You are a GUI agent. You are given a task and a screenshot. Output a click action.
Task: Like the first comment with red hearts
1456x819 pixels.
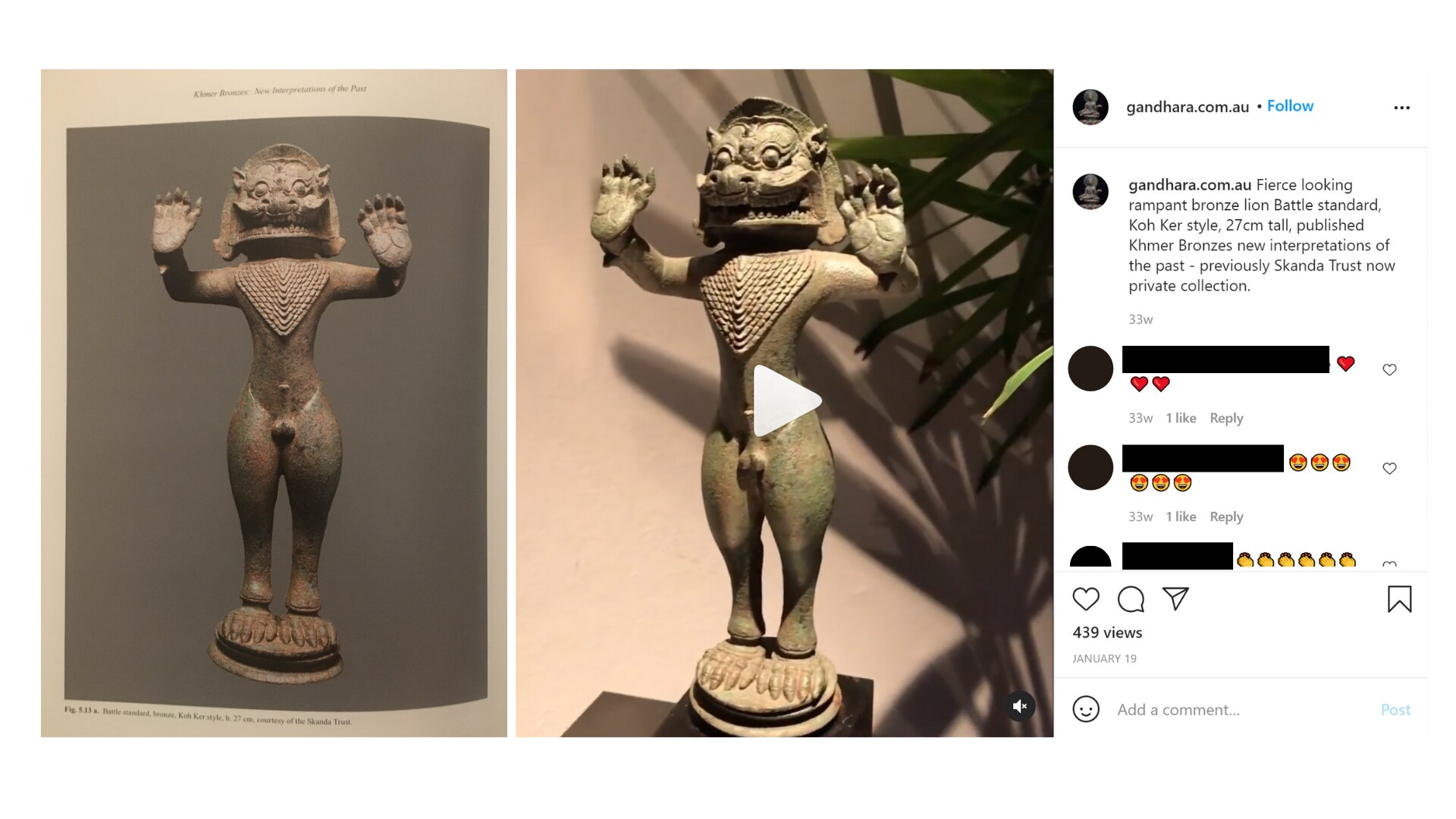click(x=1389, y=369)
